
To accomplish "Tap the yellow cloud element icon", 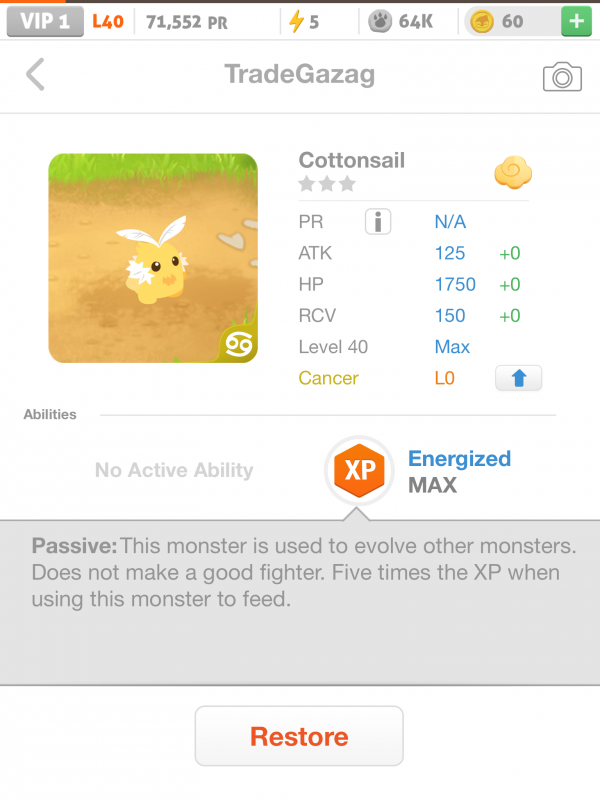I will point(512,174).
